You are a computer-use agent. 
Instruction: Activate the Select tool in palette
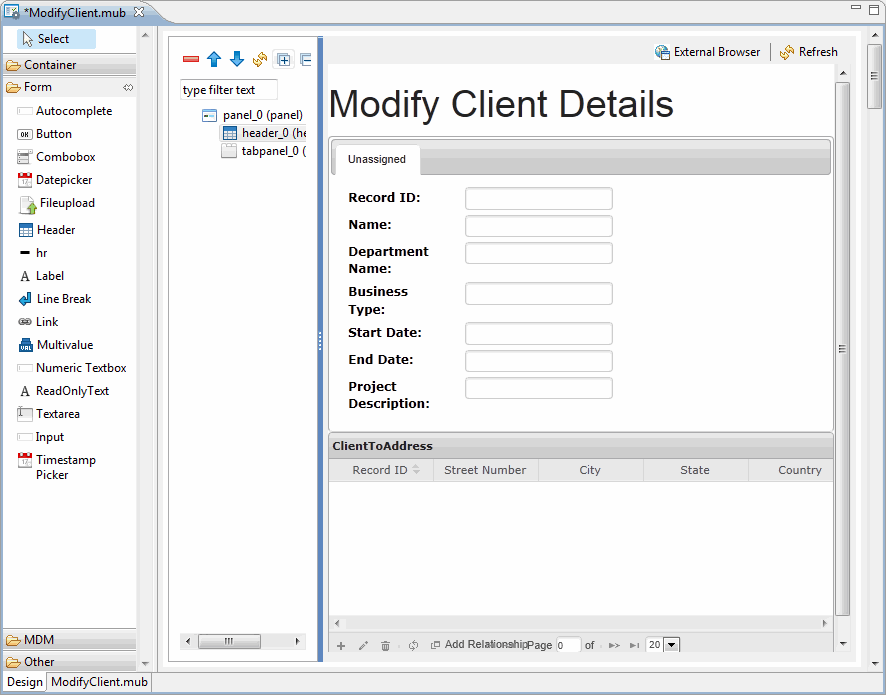(x=56, y=39)
